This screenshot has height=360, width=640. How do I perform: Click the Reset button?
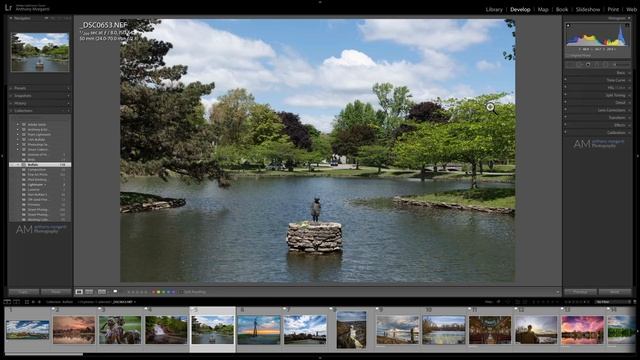pos(615,292)
